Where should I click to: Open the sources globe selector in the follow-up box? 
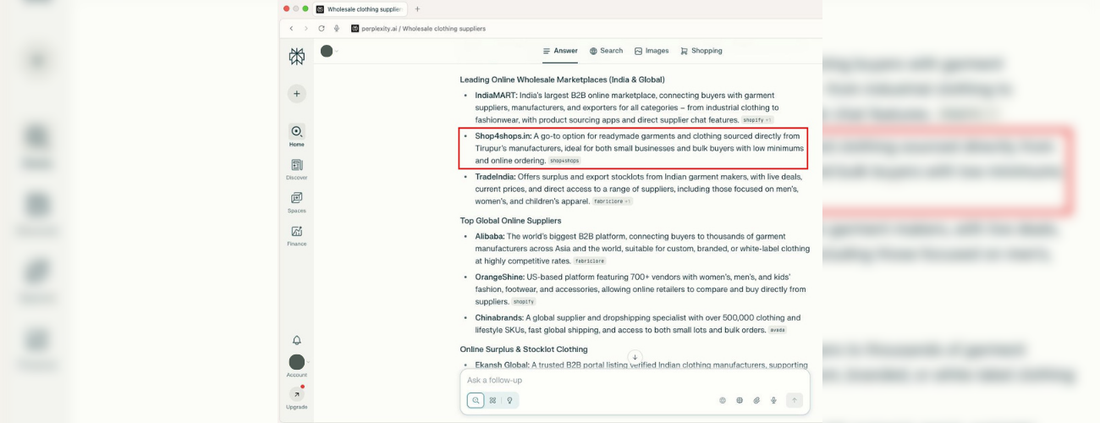pos(740,400)
